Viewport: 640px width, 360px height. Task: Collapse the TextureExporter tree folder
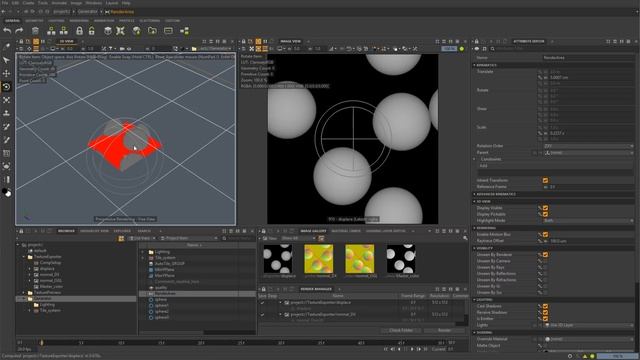coord(24,257)
